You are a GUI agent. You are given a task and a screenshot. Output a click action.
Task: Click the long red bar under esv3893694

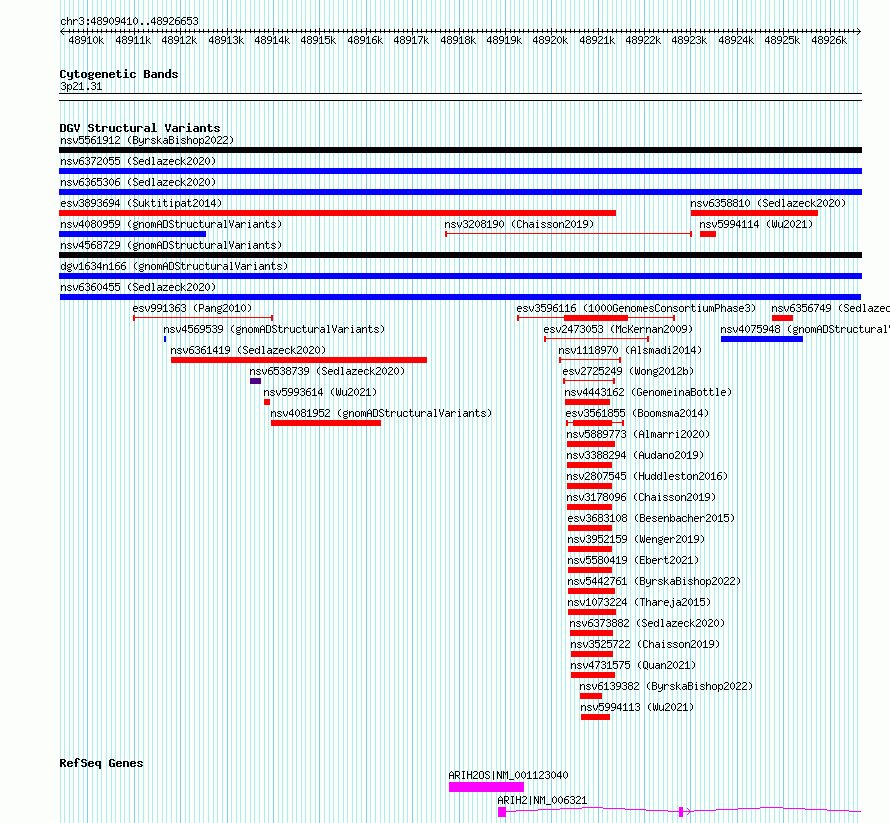(x=337, y=213)
